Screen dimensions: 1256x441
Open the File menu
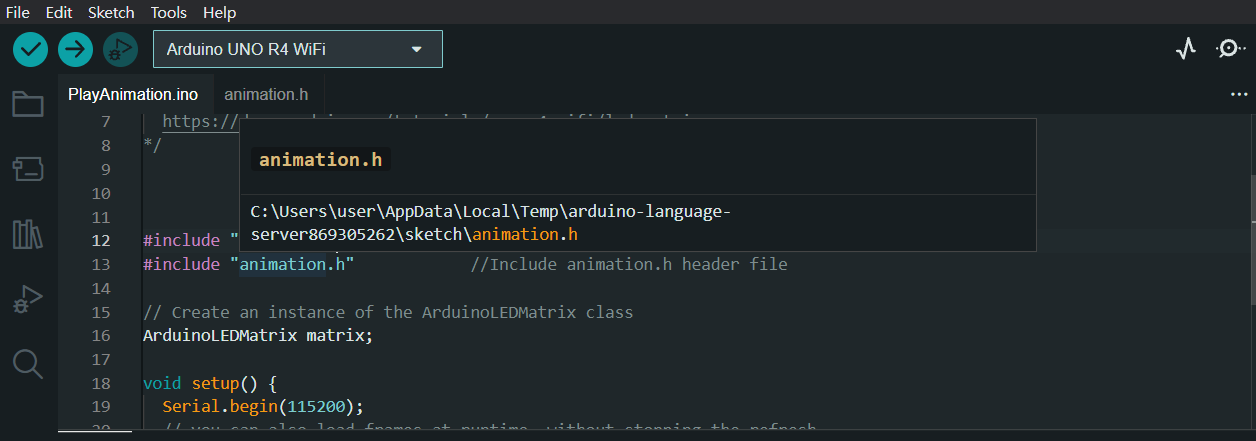tap(18, 13)
